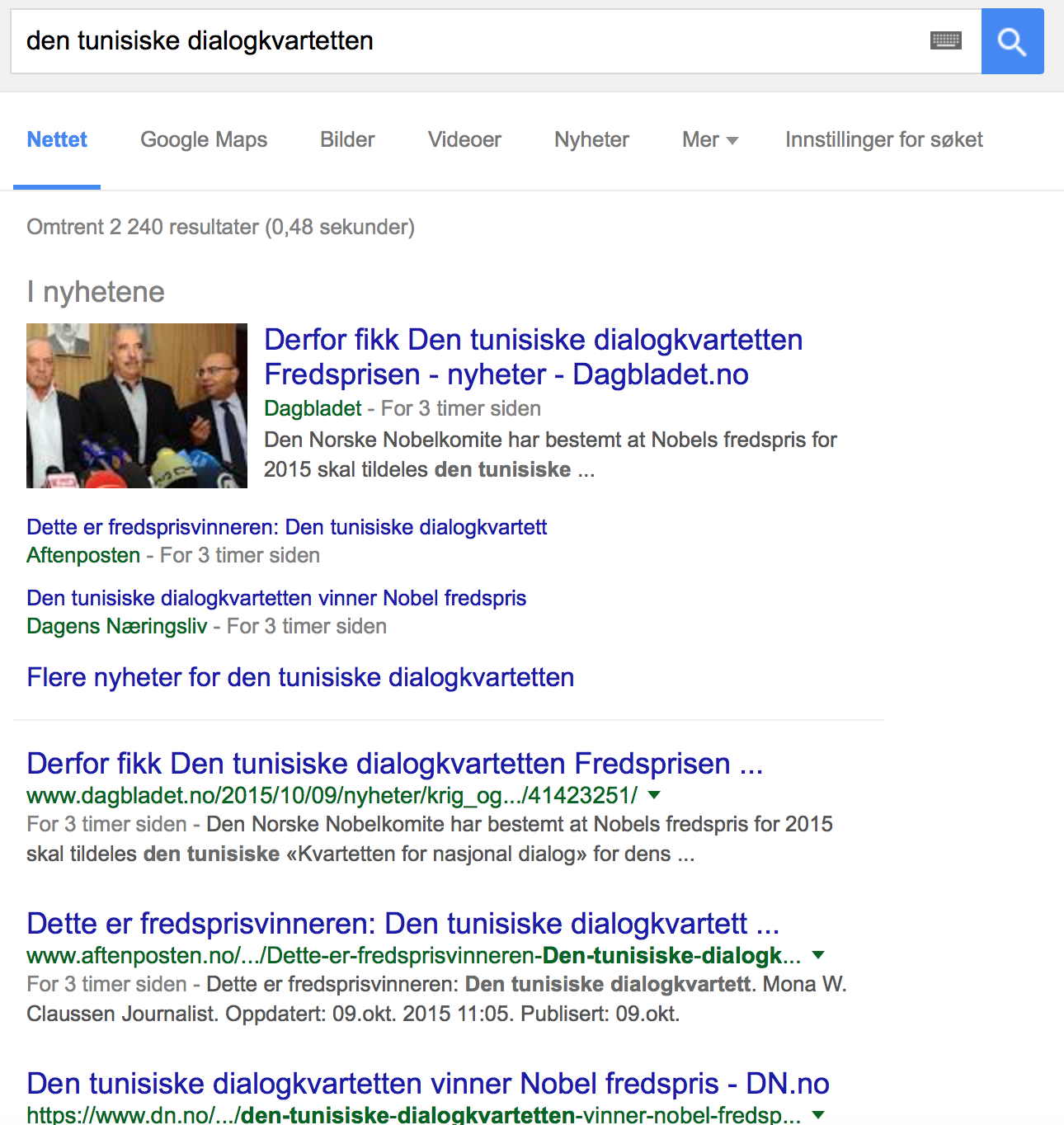Click in the search query input field
Viewport: 1064px width, 1125px height.
462,41
